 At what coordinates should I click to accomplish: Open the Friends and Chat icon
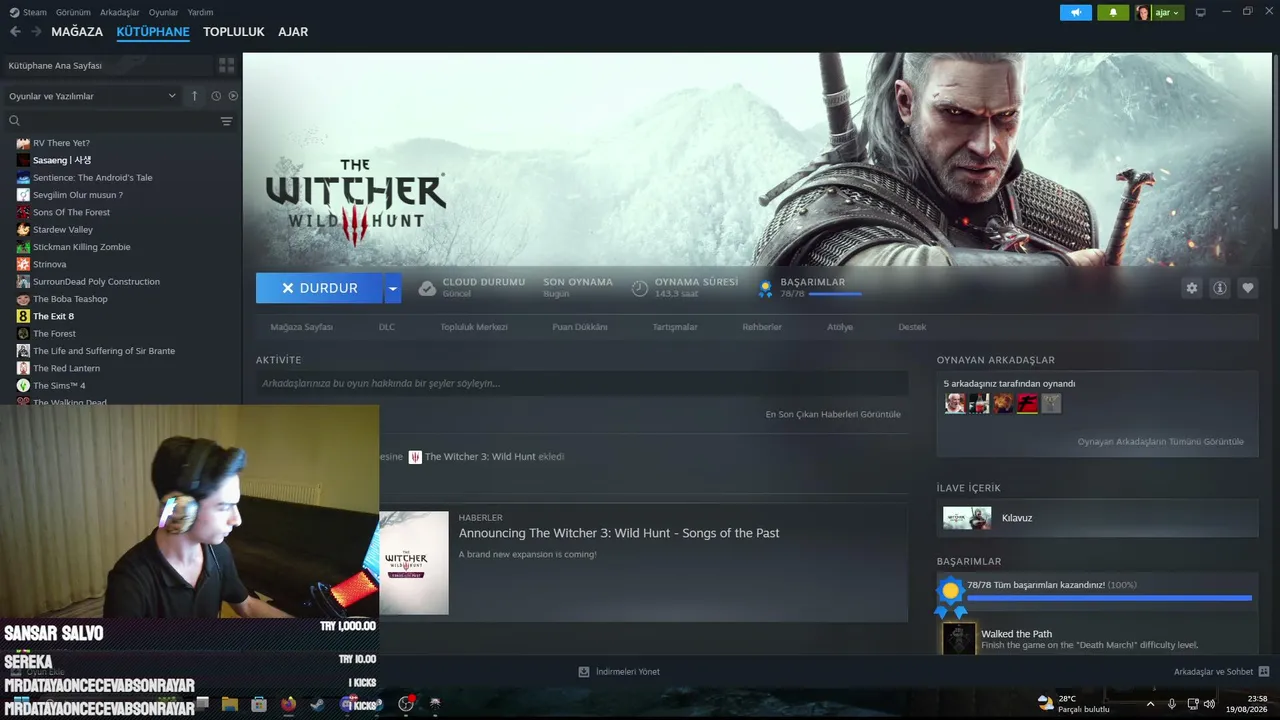click(x=1264, y=672)
